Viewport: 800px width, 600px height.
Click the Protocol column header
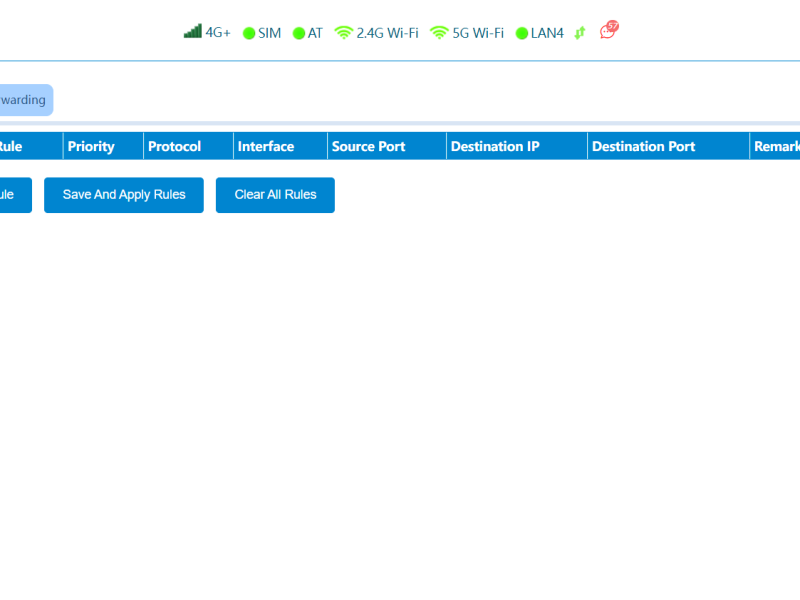coord(175,146)
